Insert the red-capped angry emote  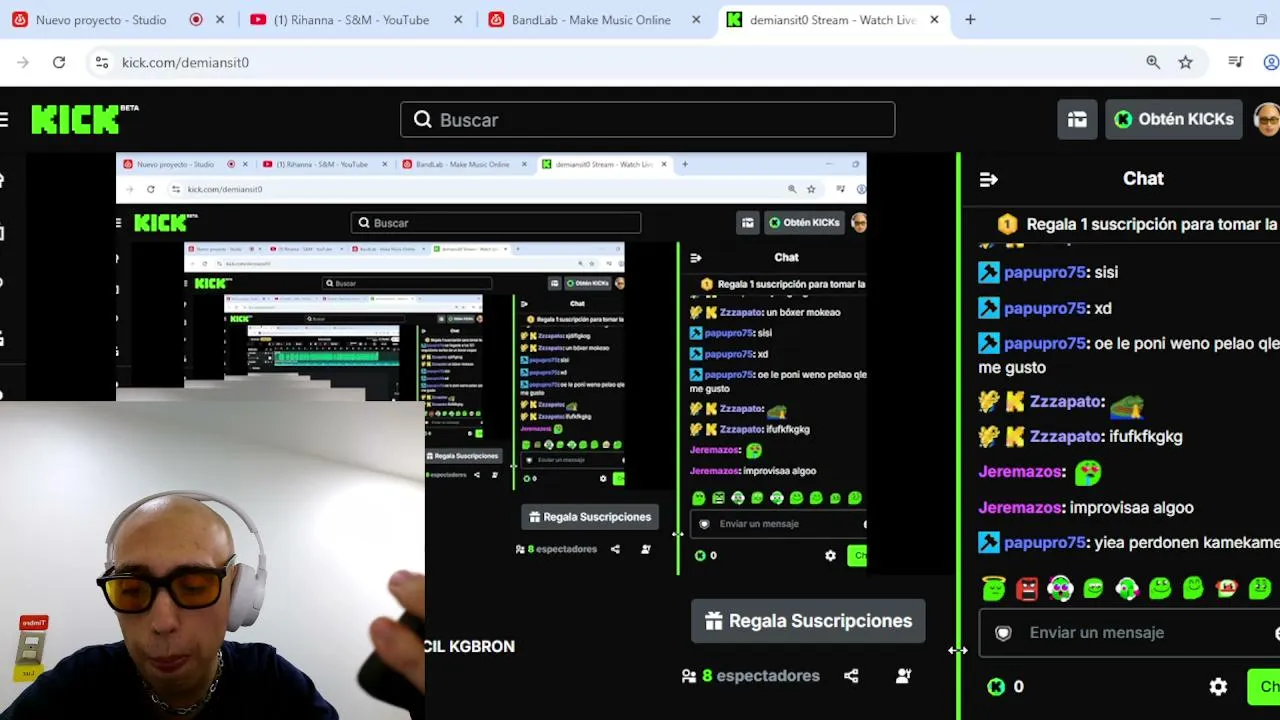click(x=1227, y=588)
